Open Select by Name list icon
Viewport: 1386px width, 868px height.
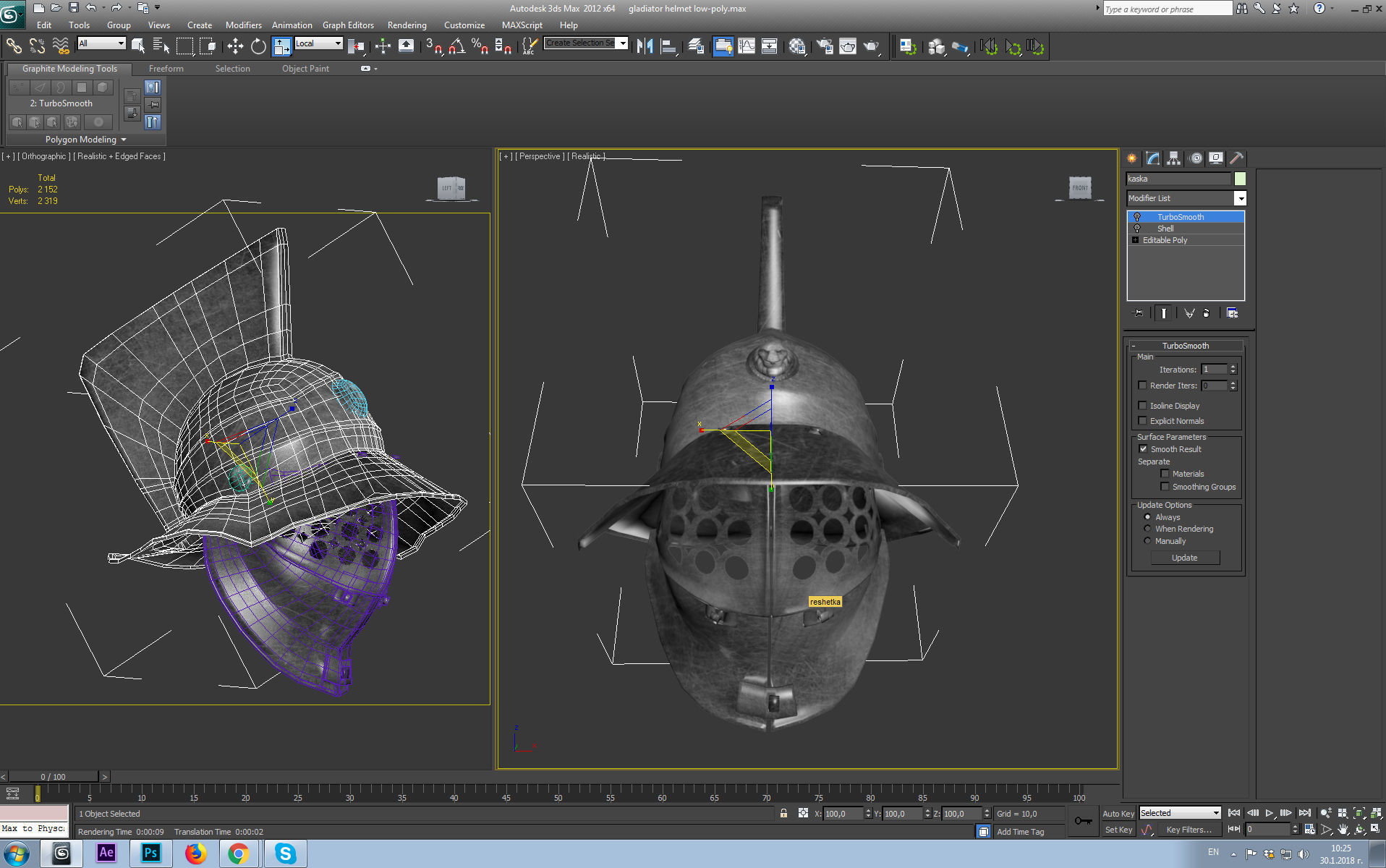click(x=161, y=46)
